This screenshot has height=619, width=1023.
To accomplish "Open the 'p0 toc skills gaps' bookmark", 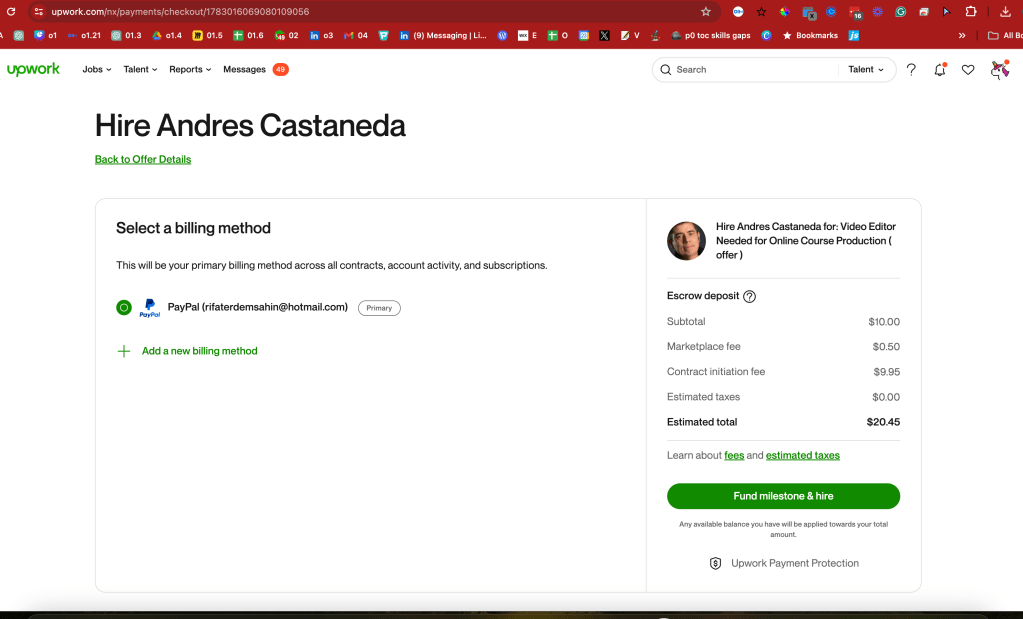I will 710,35.
